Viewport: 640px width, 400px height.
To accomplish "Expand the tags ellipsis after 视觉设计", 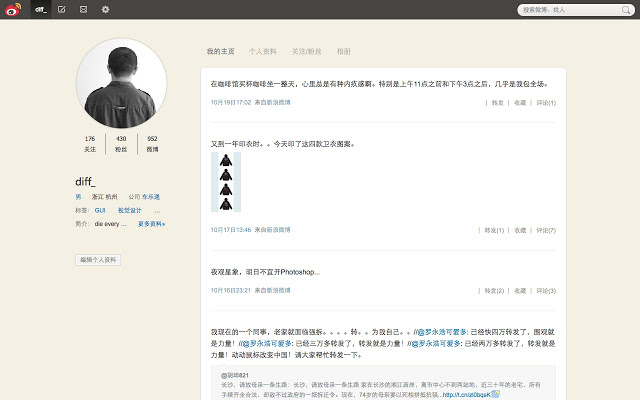I will point(157,211).
